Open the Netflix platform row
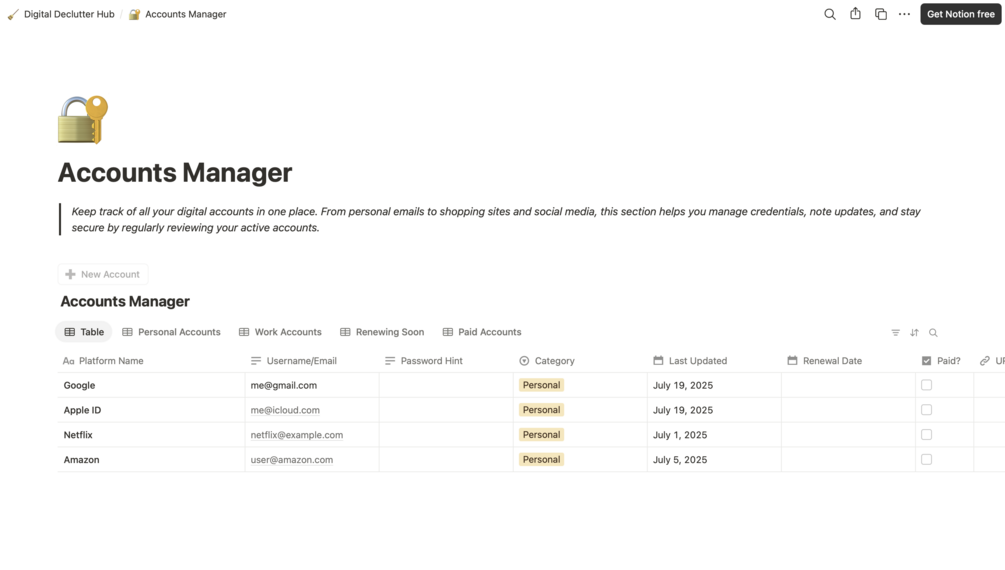 tap(78, 435)
